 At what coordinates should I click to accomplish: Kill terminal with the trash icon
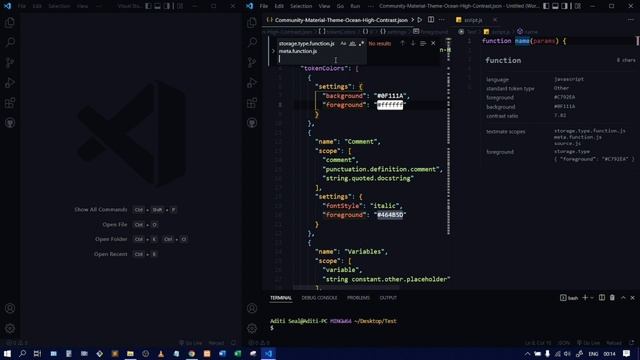coord(612,298)
